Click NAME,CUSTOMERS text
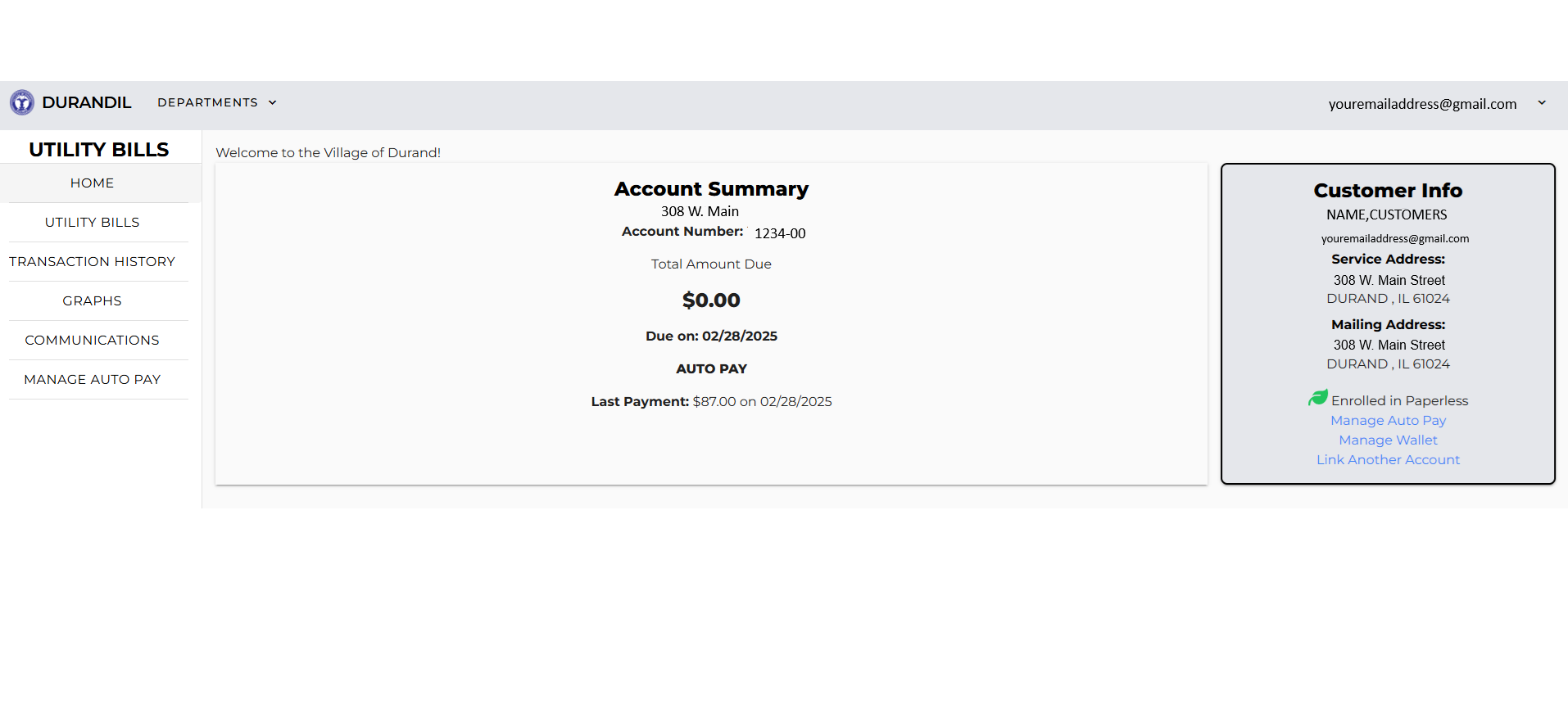This screenshot has height=727, width=1568. (x=1386, y=214)
